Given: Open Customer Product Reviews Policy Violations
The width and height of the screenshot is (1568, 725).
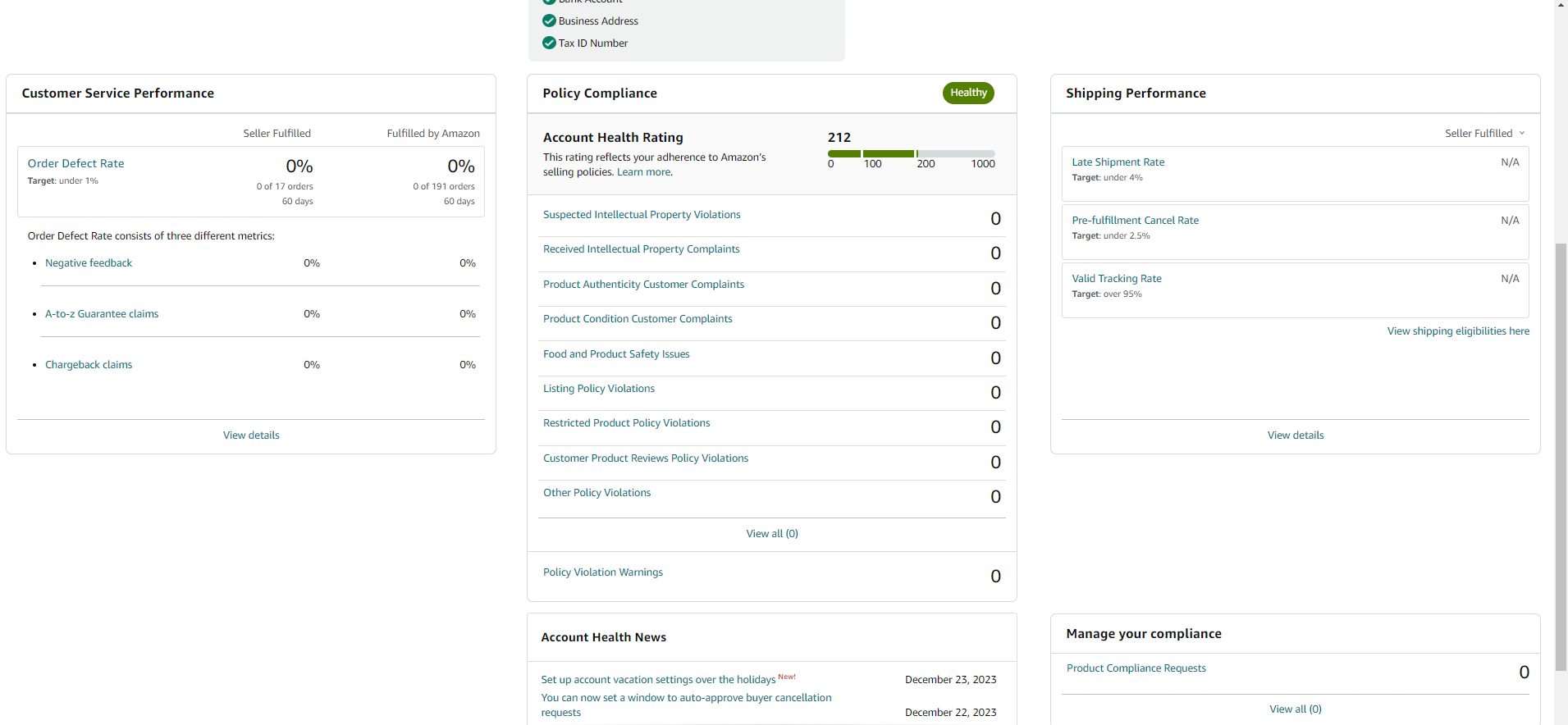Looking at the screenshot, I should point(646,458).
